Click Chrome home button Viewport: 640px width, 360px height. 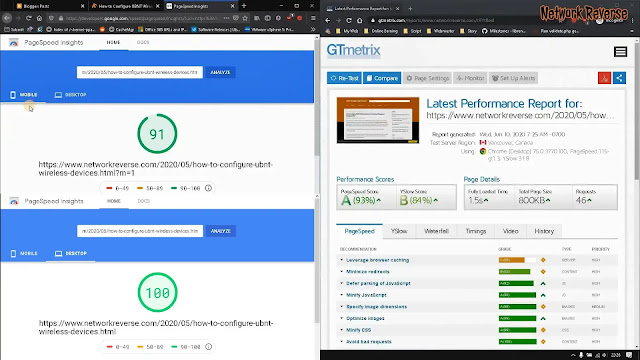(360, 20)
